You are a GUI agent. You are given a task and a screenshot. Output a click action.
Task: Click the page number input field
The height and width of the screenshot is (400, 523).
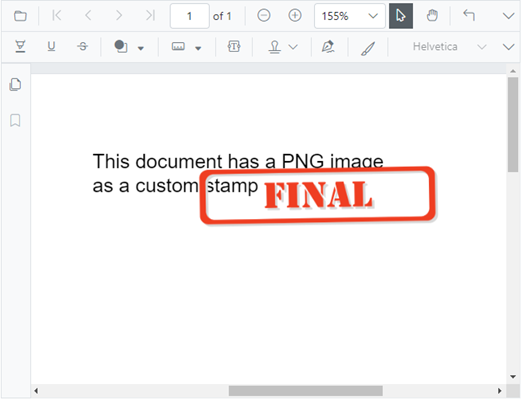[x=189, y=16]
